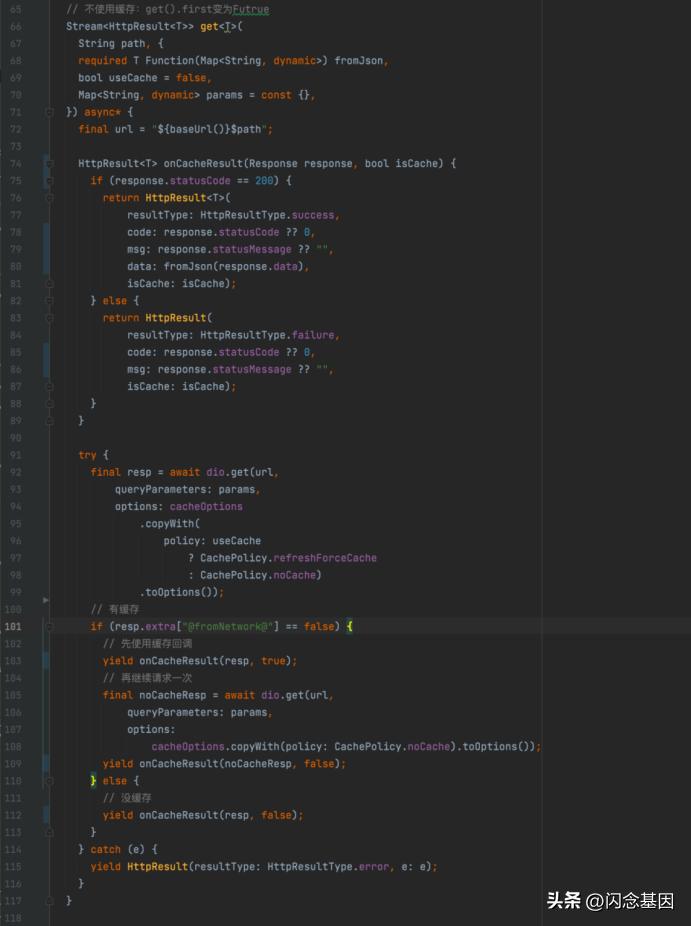Viewport: 691px width, 926px height.
Task: Click the 200 status code literal
Action: click(x=264, y=181)
